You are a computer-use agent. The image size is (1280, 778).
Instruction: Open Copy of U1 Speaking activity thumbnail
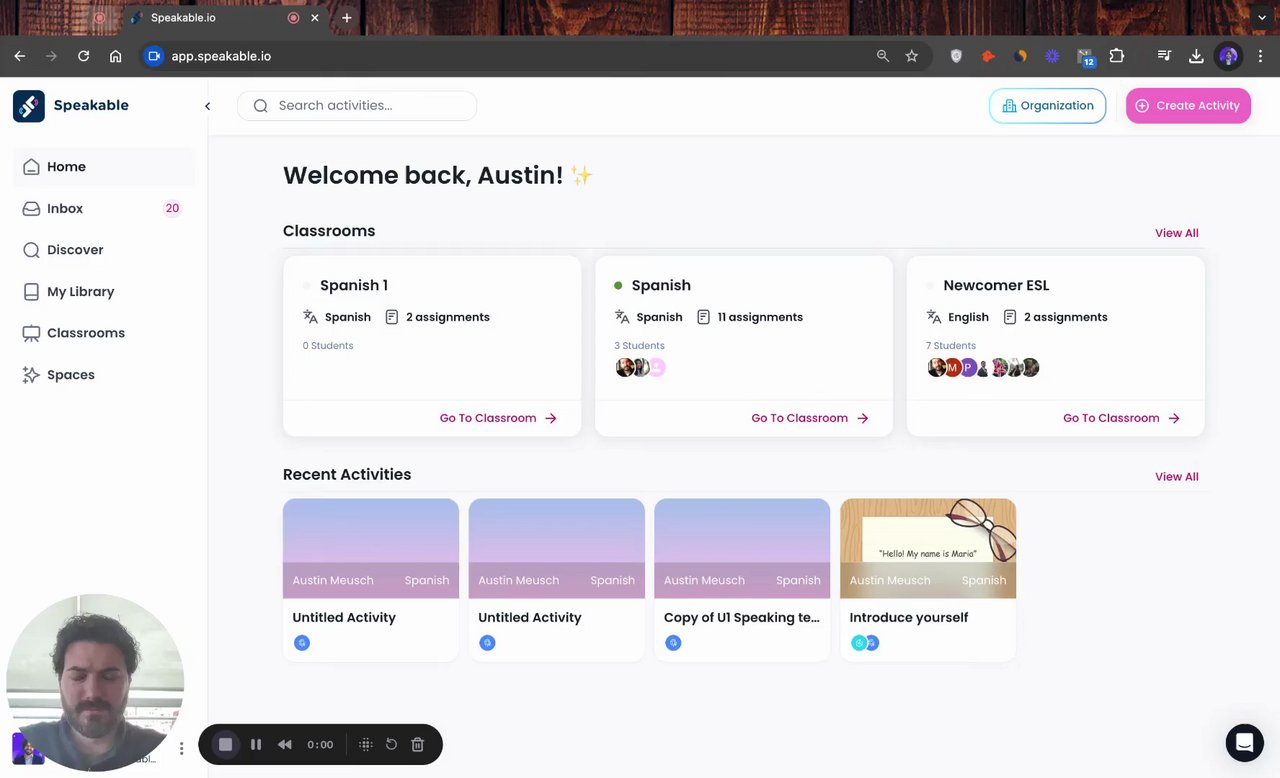point(742,548)
